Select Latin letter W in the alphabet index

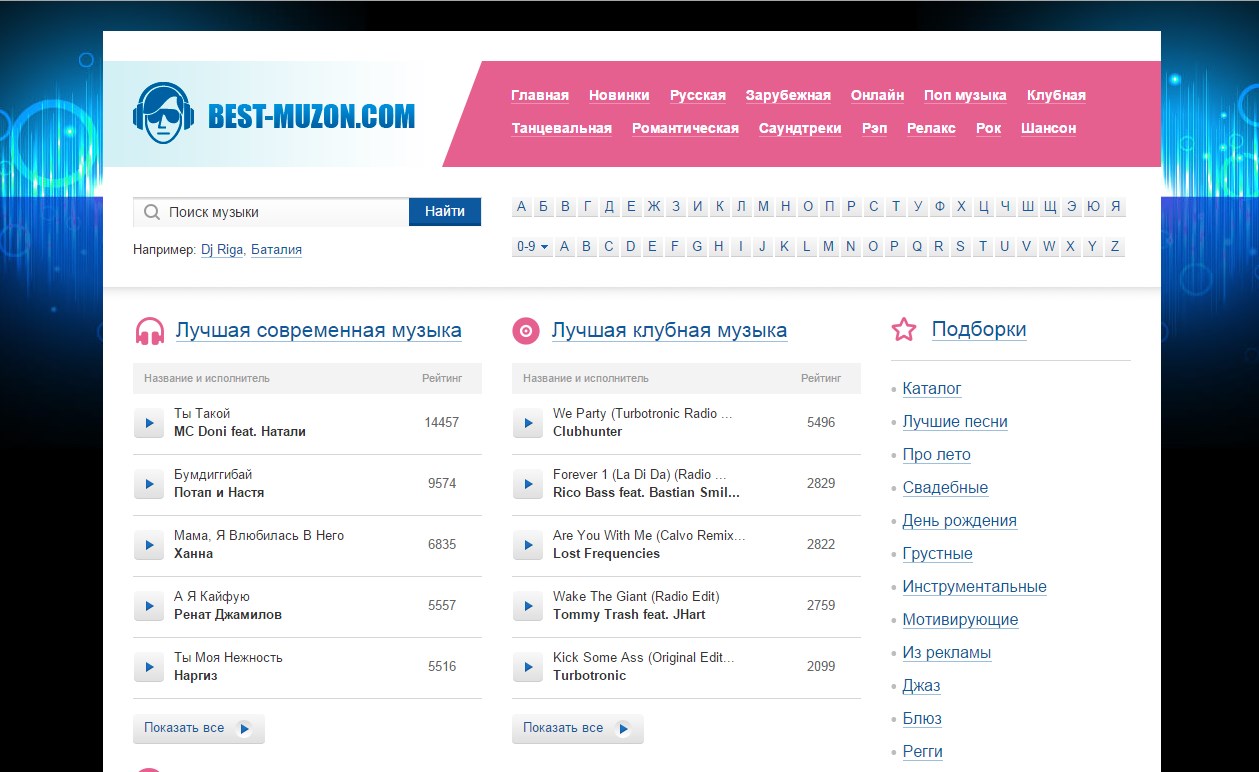[1048, 247]
